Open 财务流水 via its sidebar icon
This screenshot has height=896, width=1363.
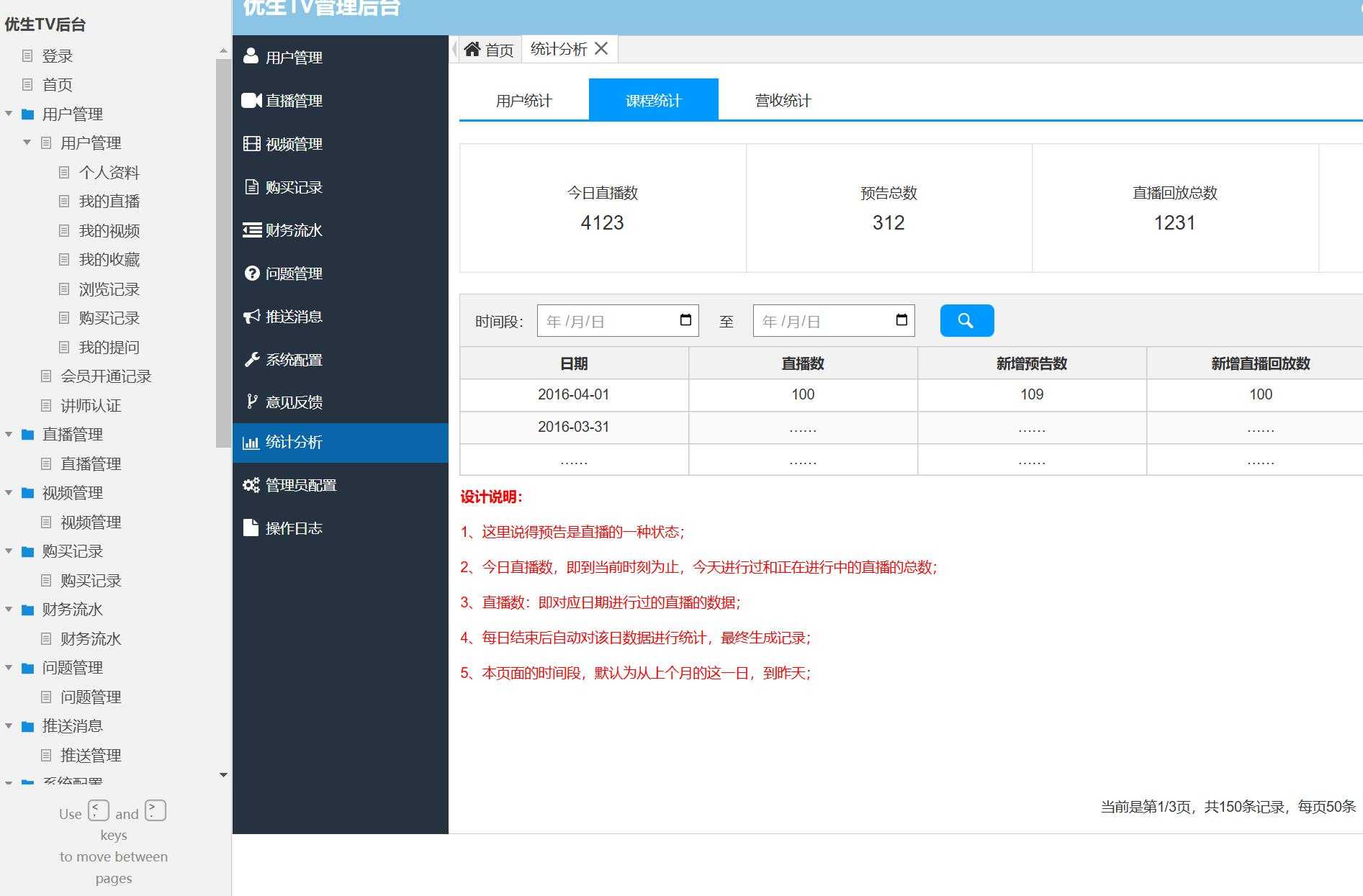(x=250, y=230)
